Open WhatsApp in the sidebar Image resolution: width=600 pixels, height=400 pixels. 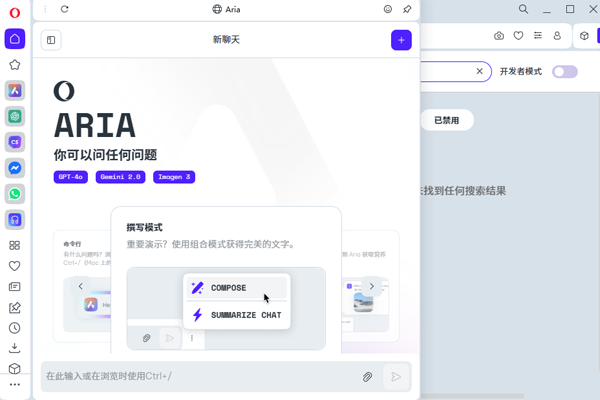coord(15,194)
